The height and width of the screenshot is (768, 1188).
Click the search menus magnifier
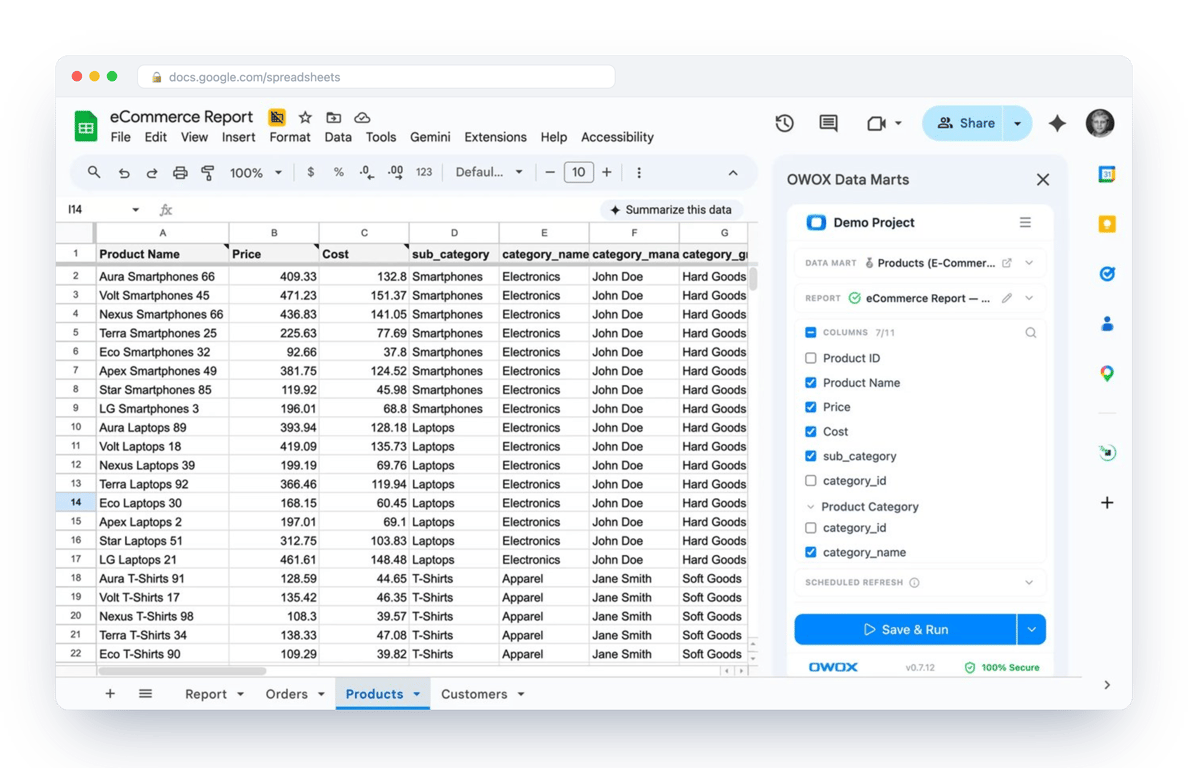(93, 172)
